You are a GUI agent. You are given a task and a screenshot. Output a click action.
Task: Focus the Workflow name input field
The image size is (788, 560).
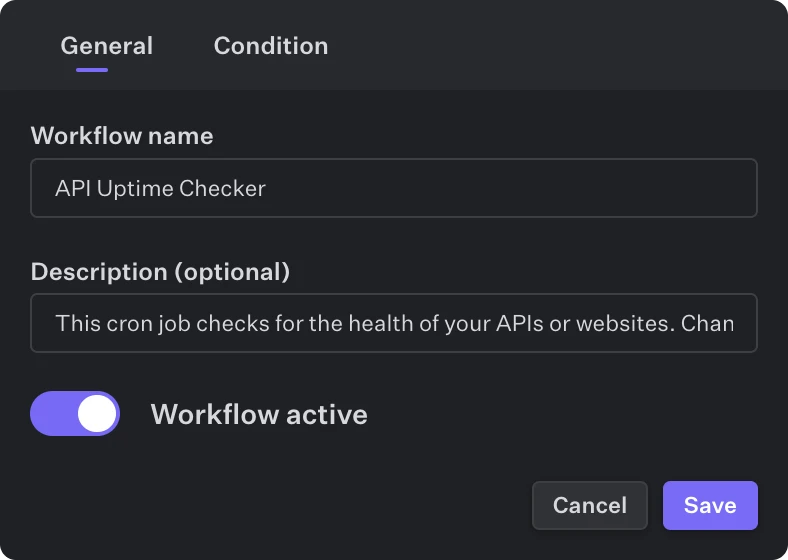[x=394, y=188]
